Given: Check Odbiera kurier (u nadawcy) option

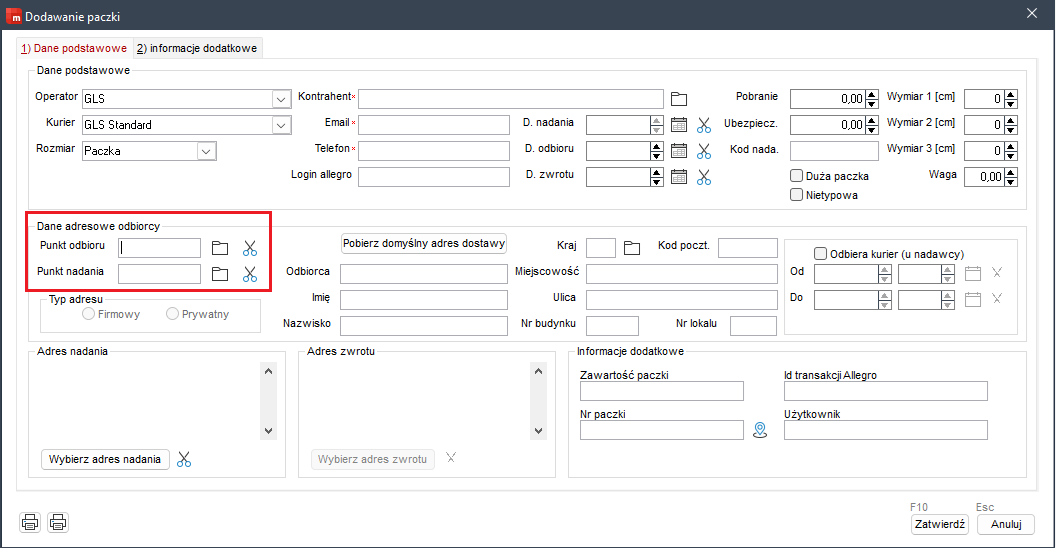Looking at the screenshot, I should pyautogui.click(x=821, y=254).
